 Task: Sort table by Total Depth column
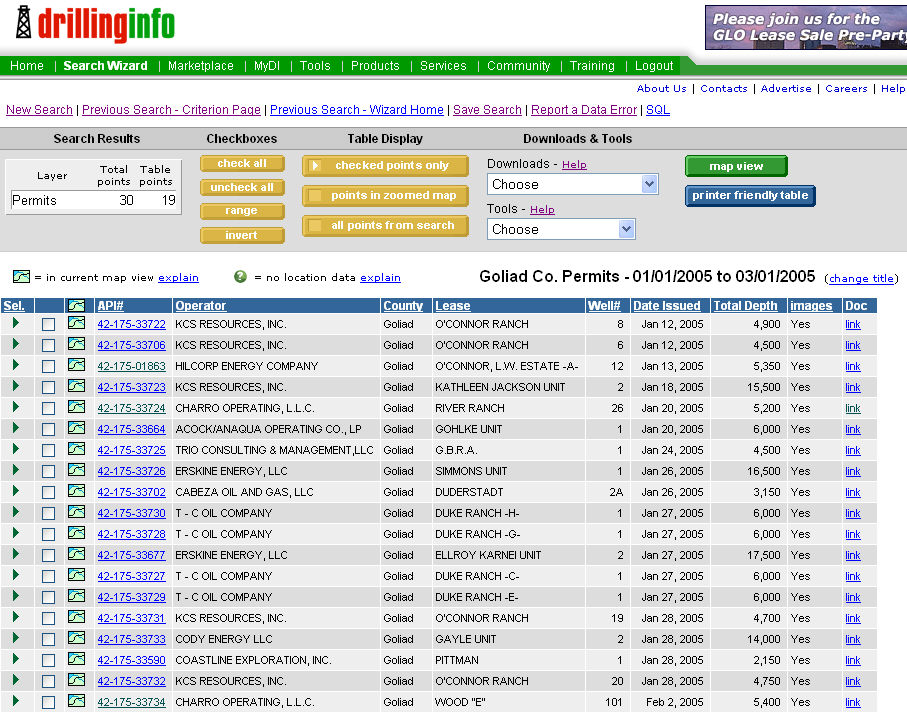(x=745, y=306)
